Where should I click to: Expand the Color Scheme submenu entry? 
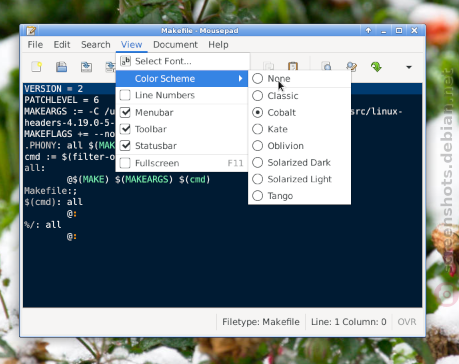pos(183,79)
